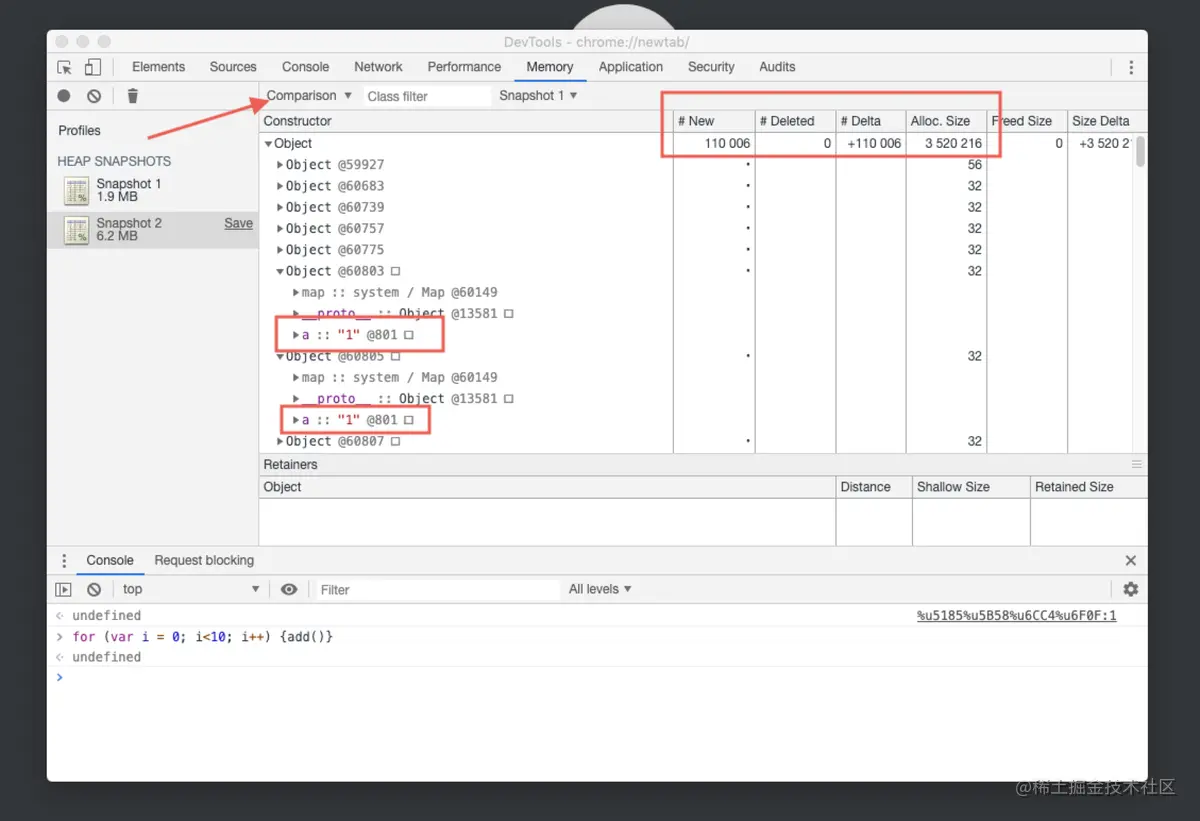Select the Snapshot 1 1.9 MB entry
The height and width of the screenshot is (821, 1200).
coord(152,190)
